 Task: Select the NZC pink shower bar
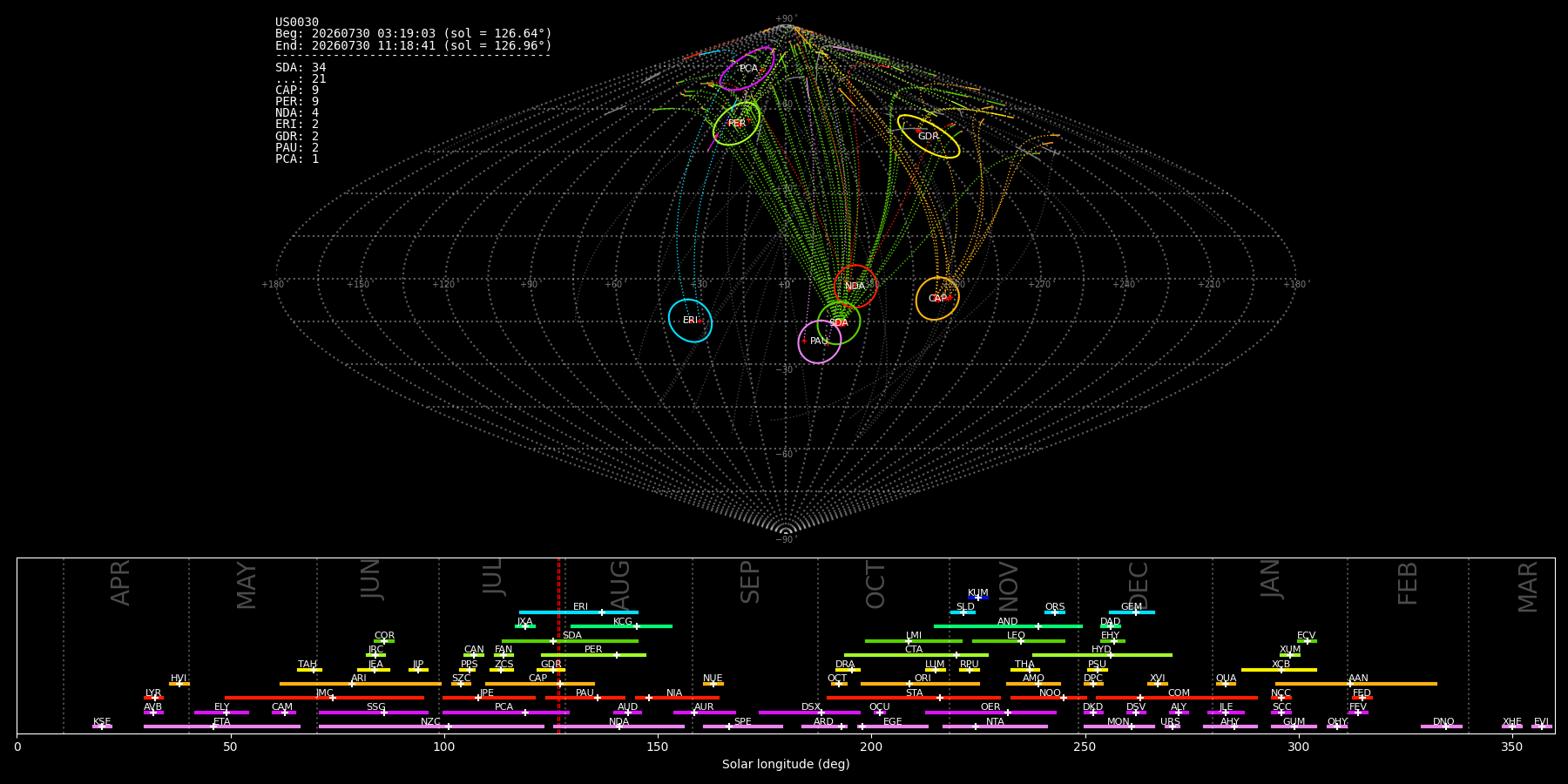coord(431,726)
